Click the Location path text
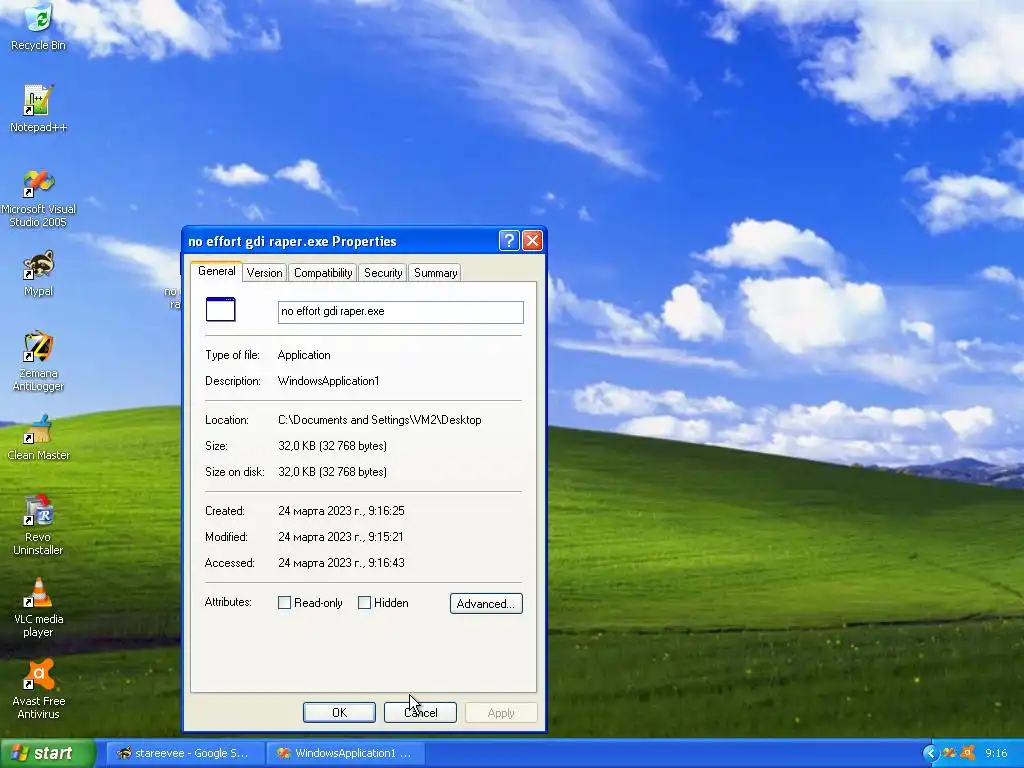1024x768 pixels. [x=380, y=420]
